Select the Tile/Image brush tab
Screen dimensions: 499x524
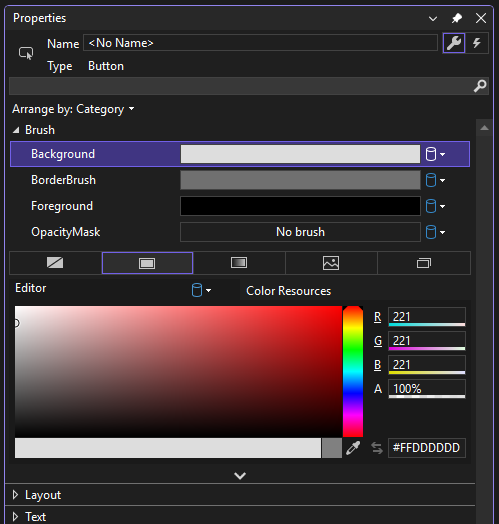[331, 263]
